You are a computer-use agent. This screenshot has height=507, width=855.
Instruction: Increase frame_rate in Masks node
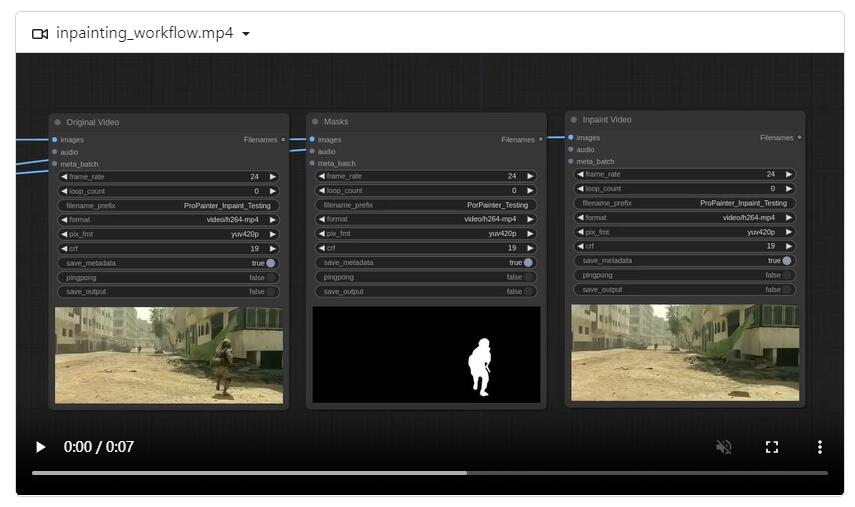(529, 176)
